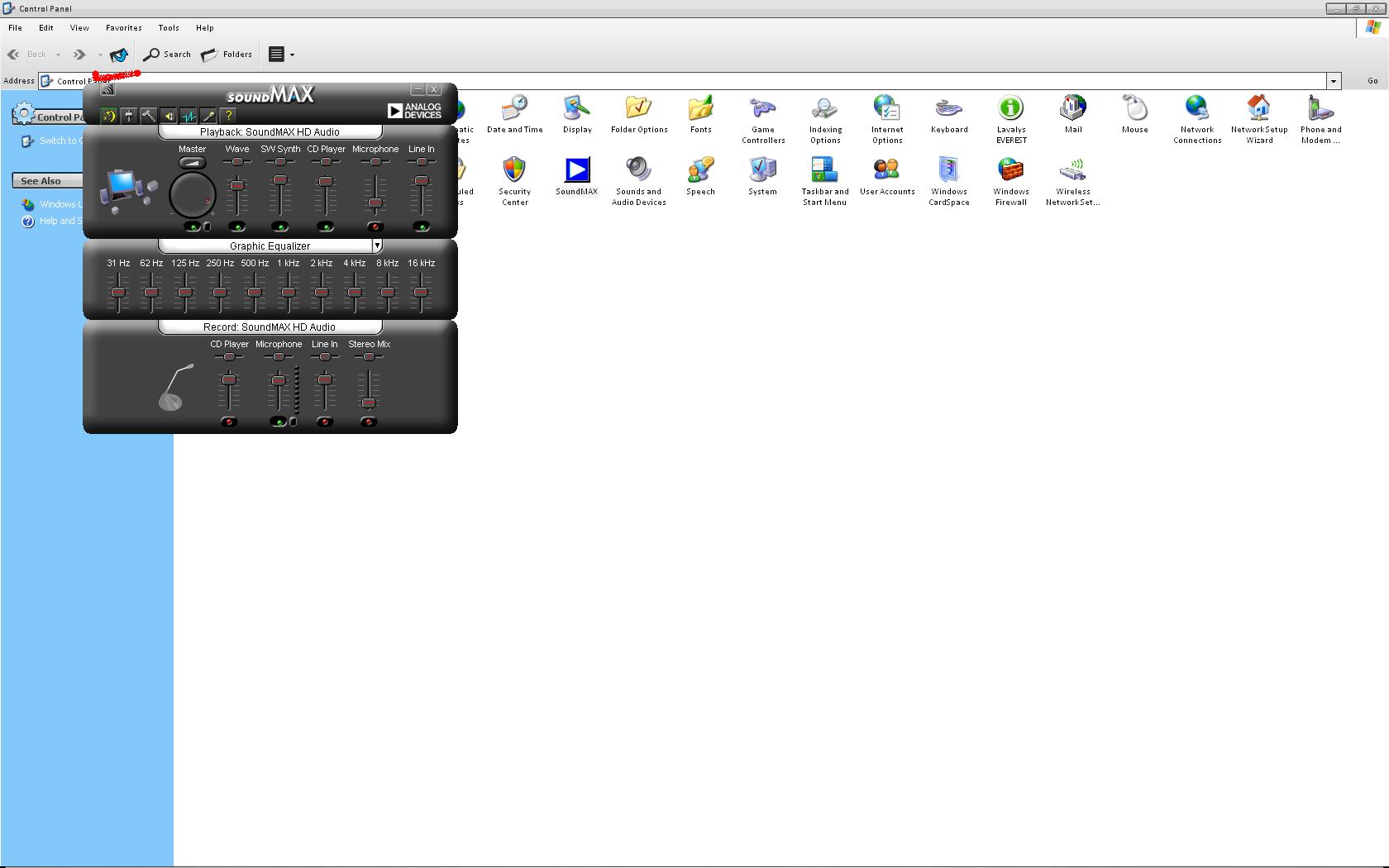
Task: Open the Edit menu
Action: pos(46,27)
